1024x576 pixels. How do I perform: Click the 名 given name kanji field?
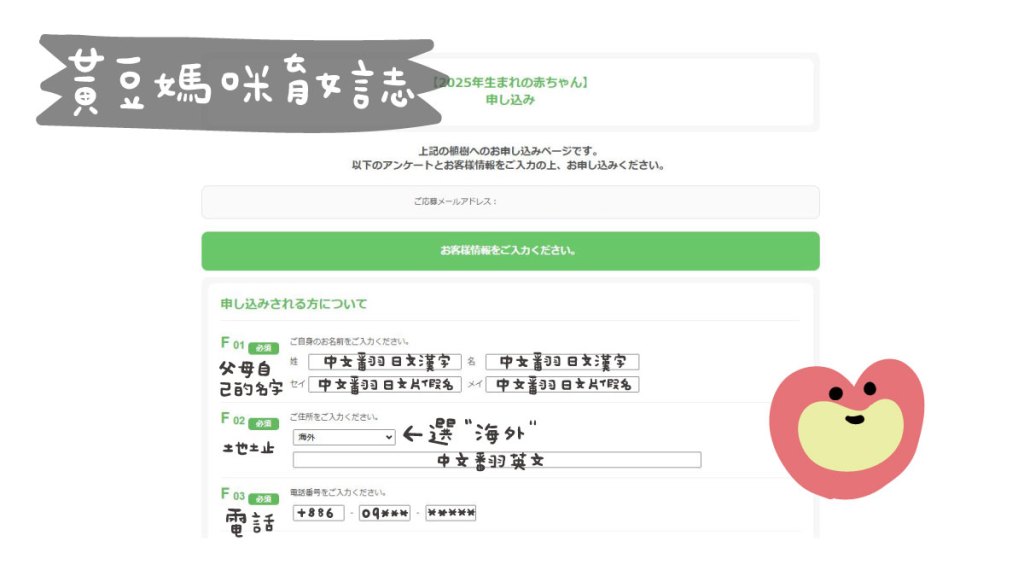[x=562, y=361]
